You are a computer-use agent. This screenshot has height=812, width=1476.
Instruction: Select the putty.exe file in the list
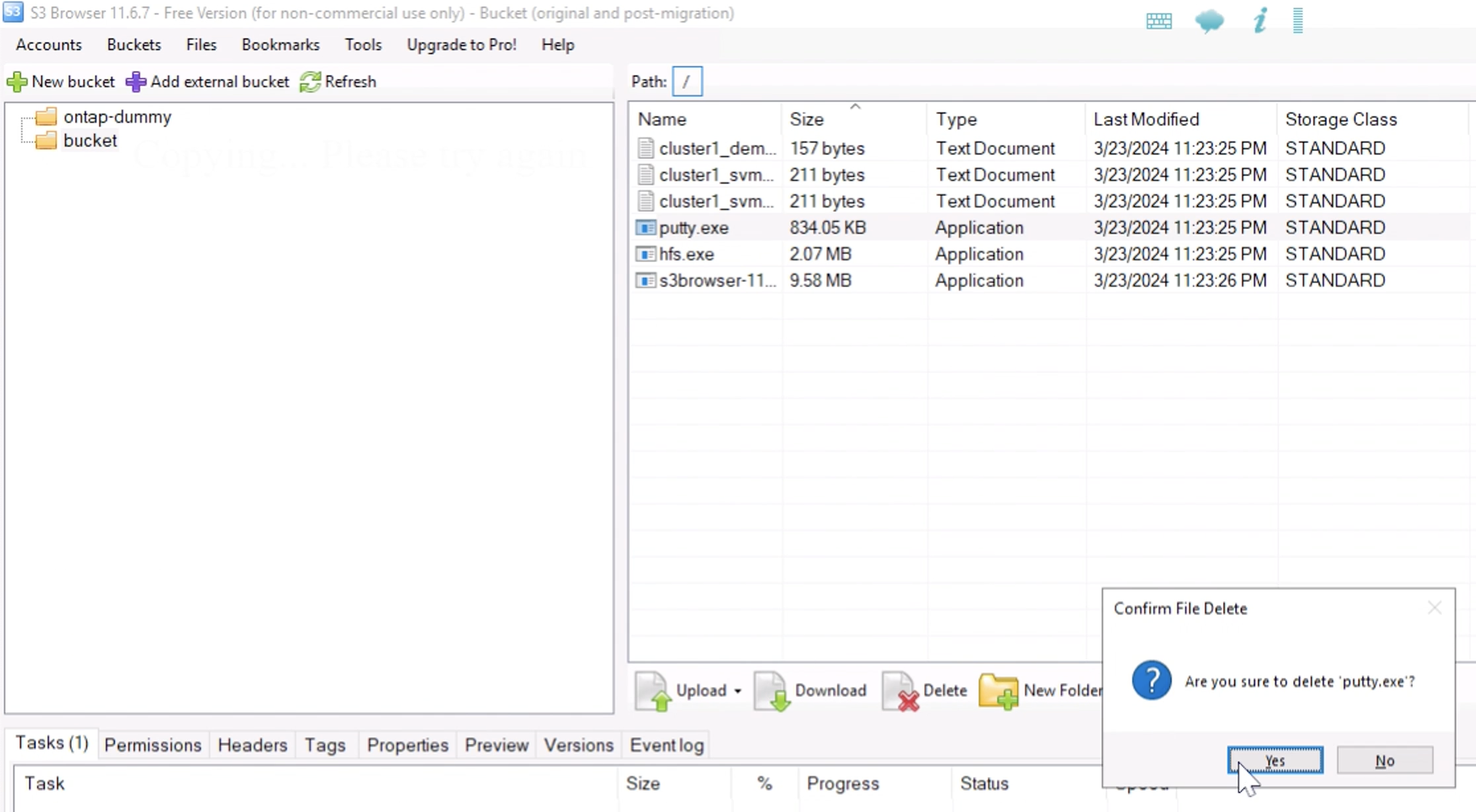click(x=693, y=227)
